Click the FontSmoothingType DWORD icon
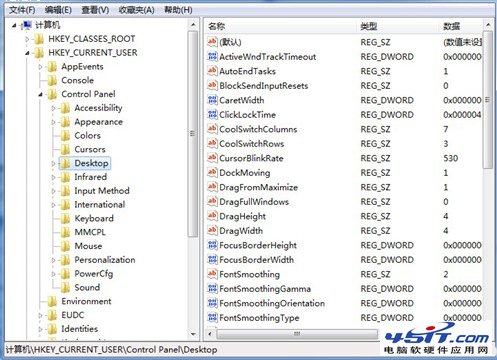Screen dimensions: 497x360 (212, 317)
